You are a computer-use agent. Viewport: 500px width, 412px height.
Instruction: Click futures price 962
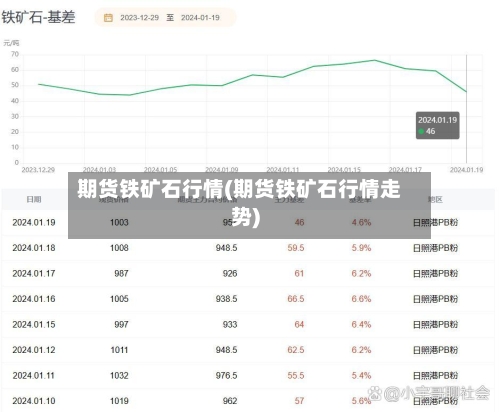230,401
